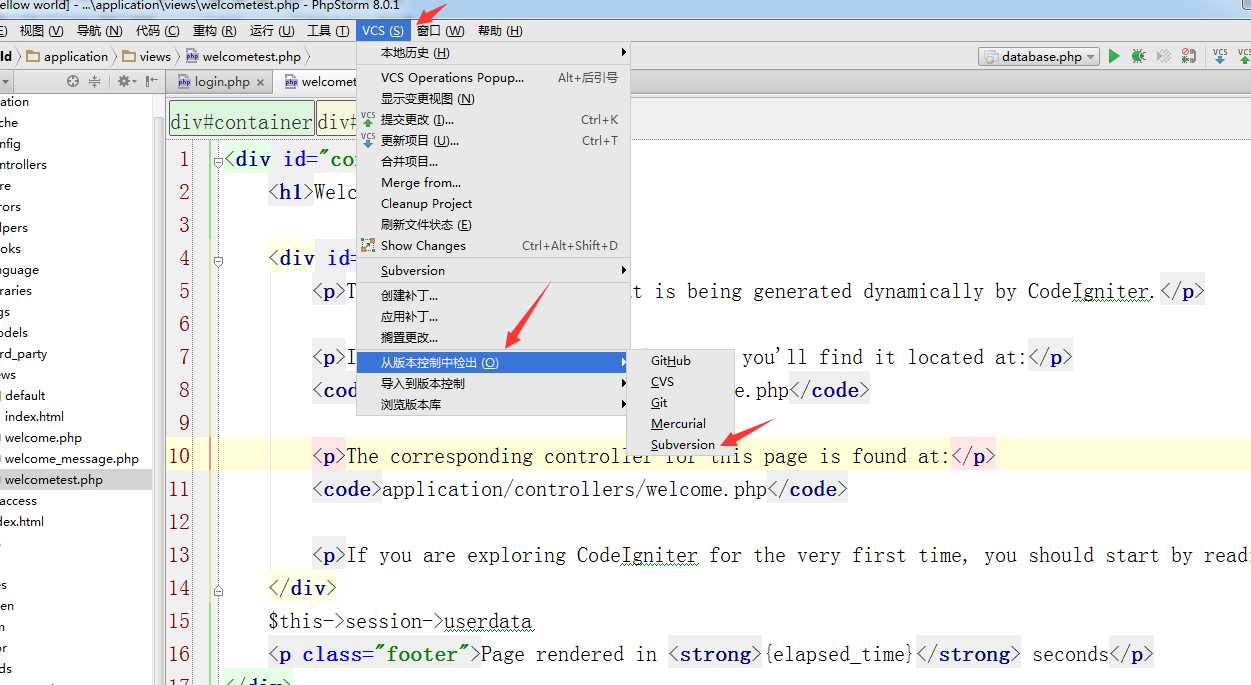Click the collapse all icon in project panel
The width and height of the screenshot is (1251, 685).
tap(95, 82)
